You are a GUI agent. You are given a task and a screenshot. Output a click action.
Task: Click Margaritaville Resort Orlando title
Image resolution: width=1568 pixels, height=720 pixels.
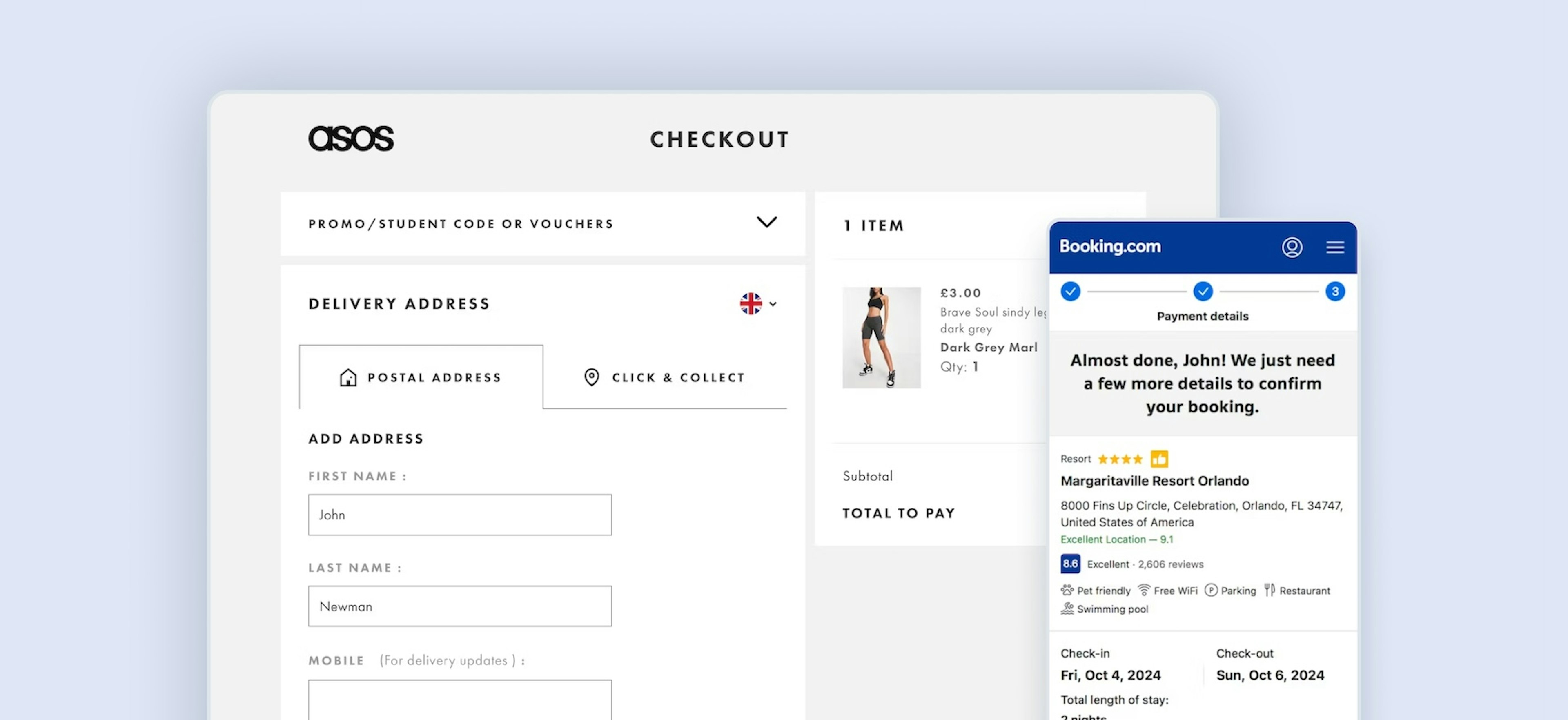click(x=1154, y=481)
